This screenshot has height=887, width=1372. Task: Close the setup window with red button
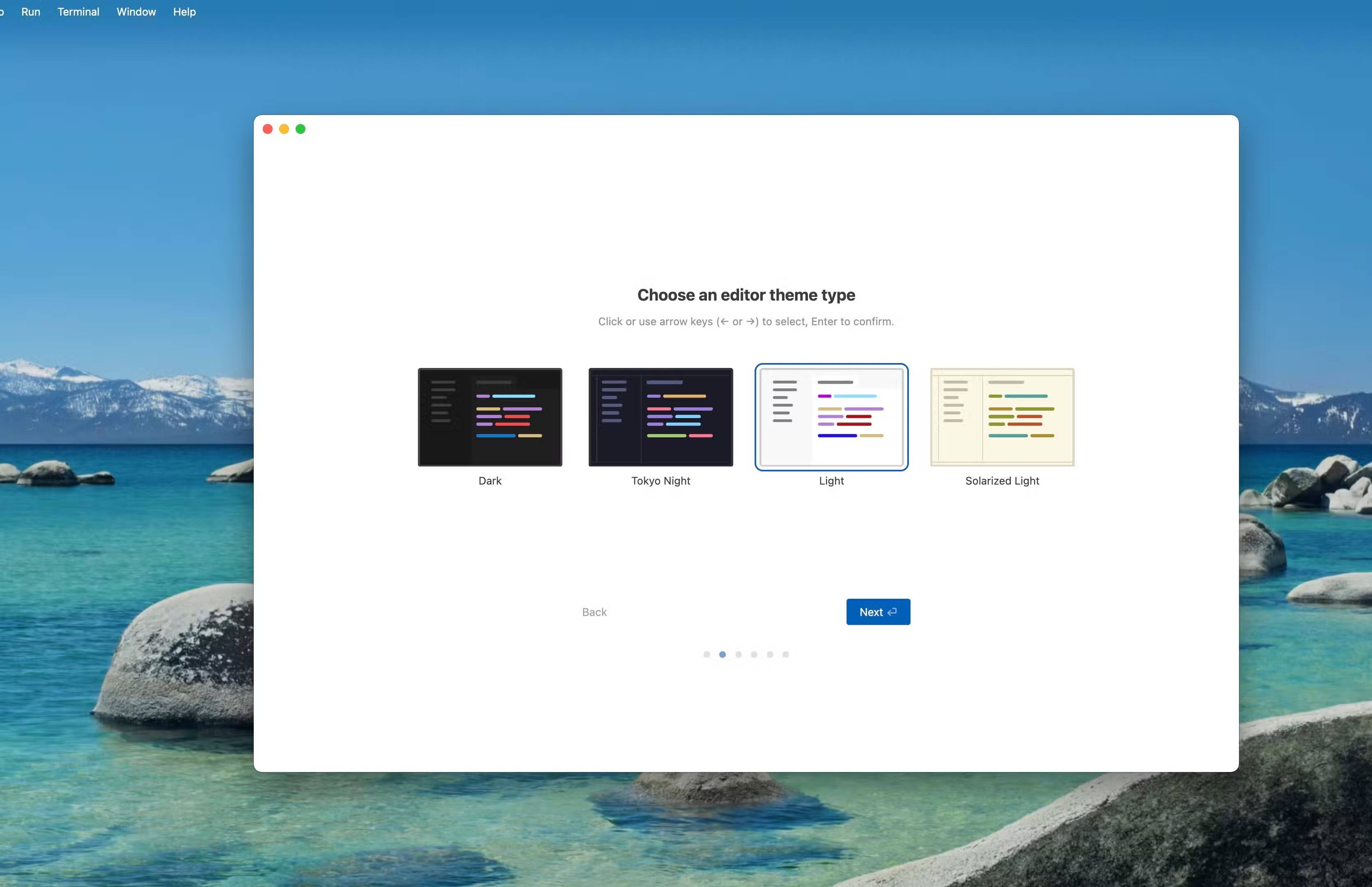click(267, 129)
